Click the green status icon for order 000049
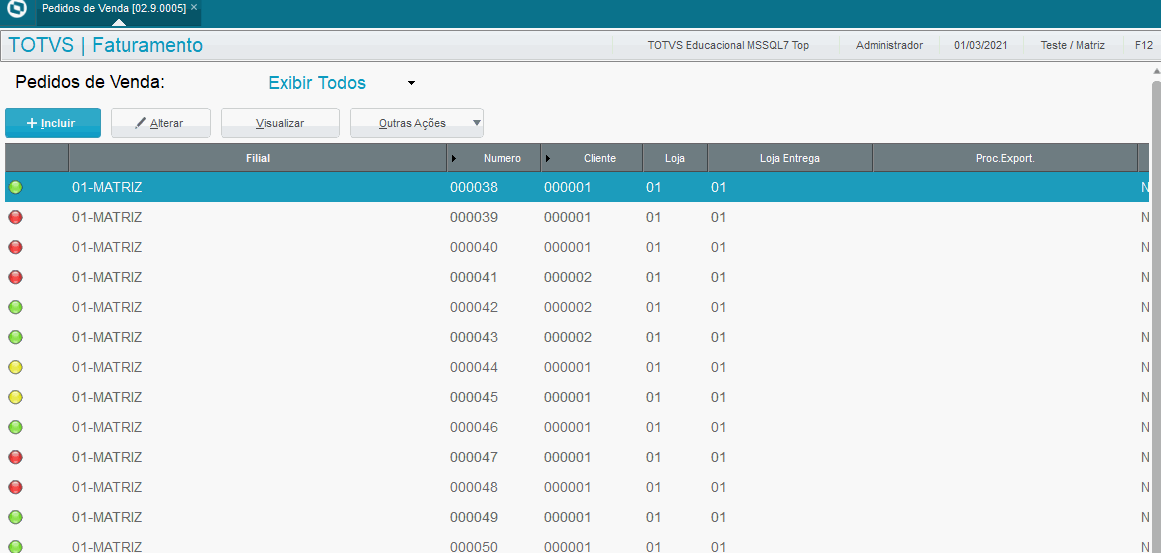Screen dimensions: 1161x553 (x=15, y=517)
